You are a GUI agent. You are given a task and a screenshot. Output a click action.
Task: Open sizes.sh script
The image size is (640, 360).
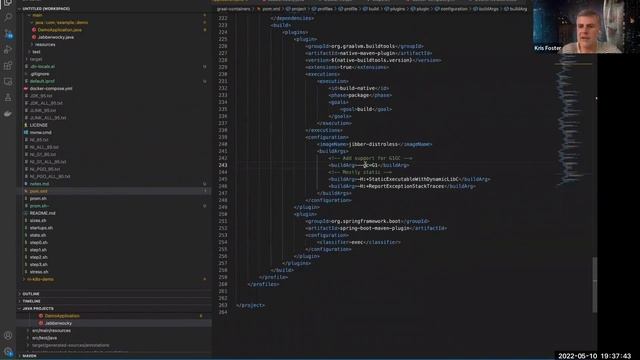point(38,220)
